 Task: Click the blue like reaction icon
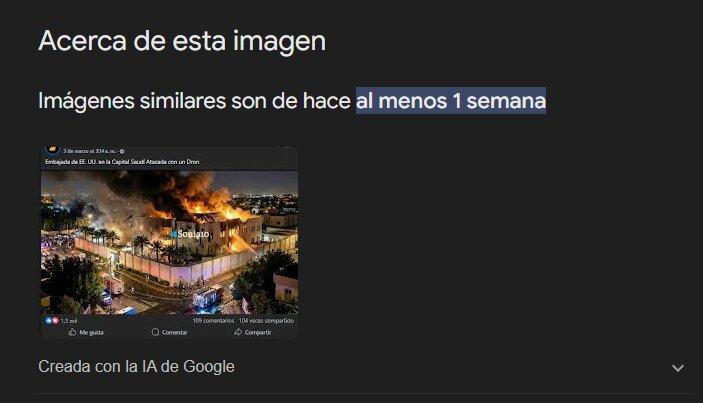coord(49,321)
